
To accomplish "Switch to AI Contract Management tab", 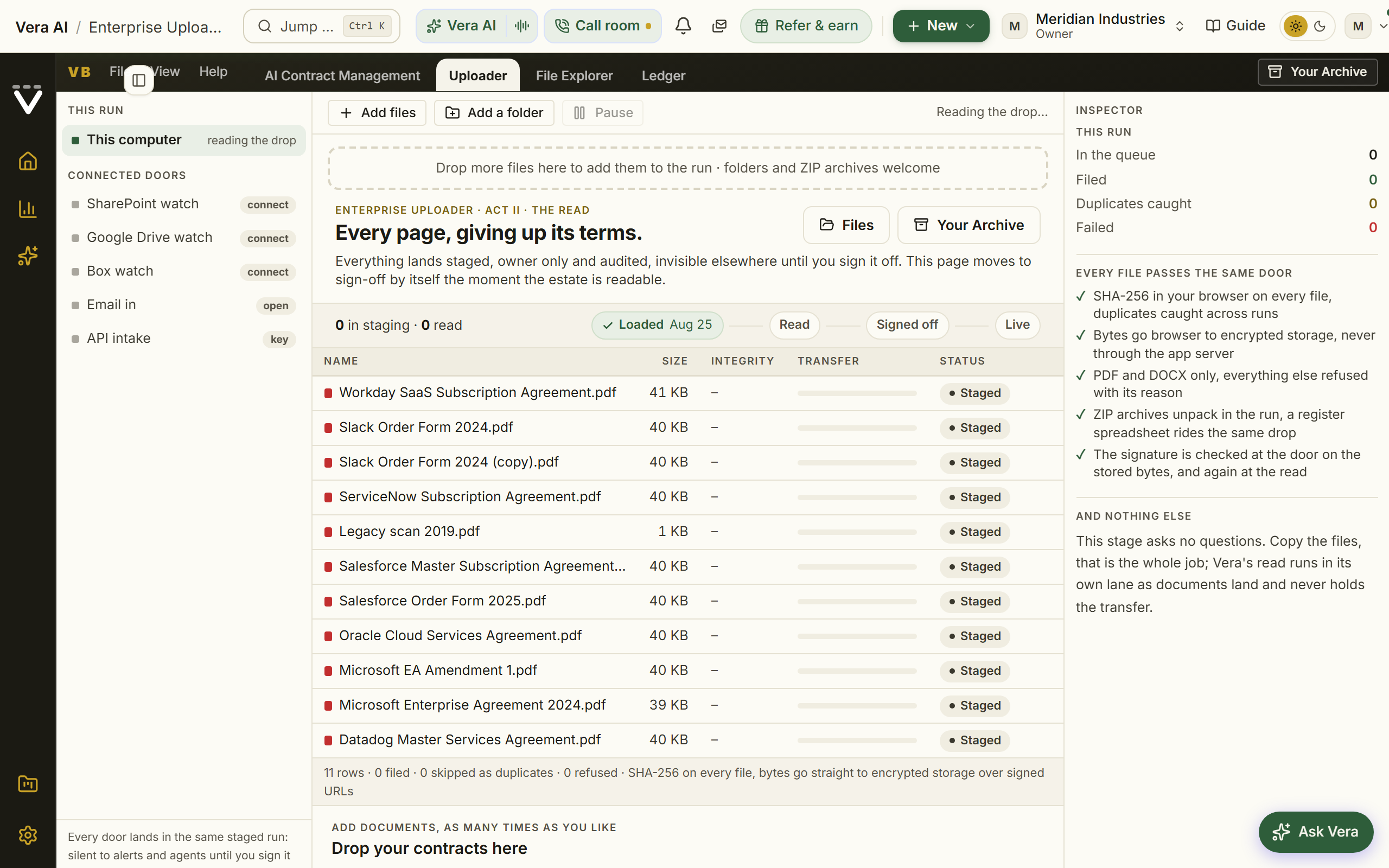I will point(343,76).
